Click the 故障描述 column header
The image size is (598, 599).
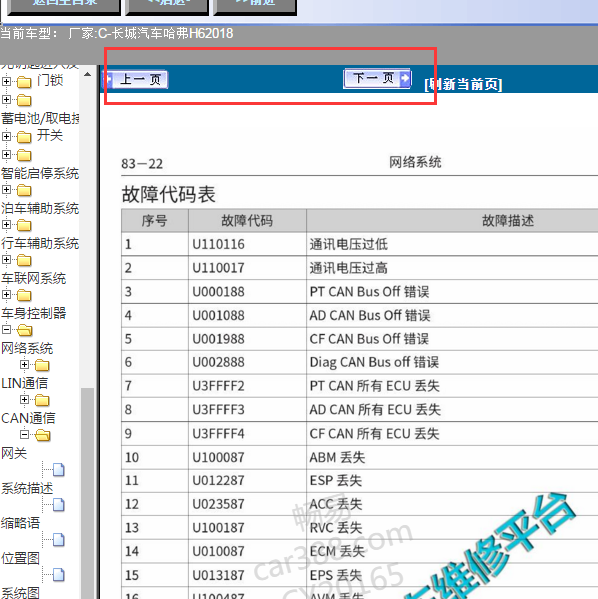point(507,220)
